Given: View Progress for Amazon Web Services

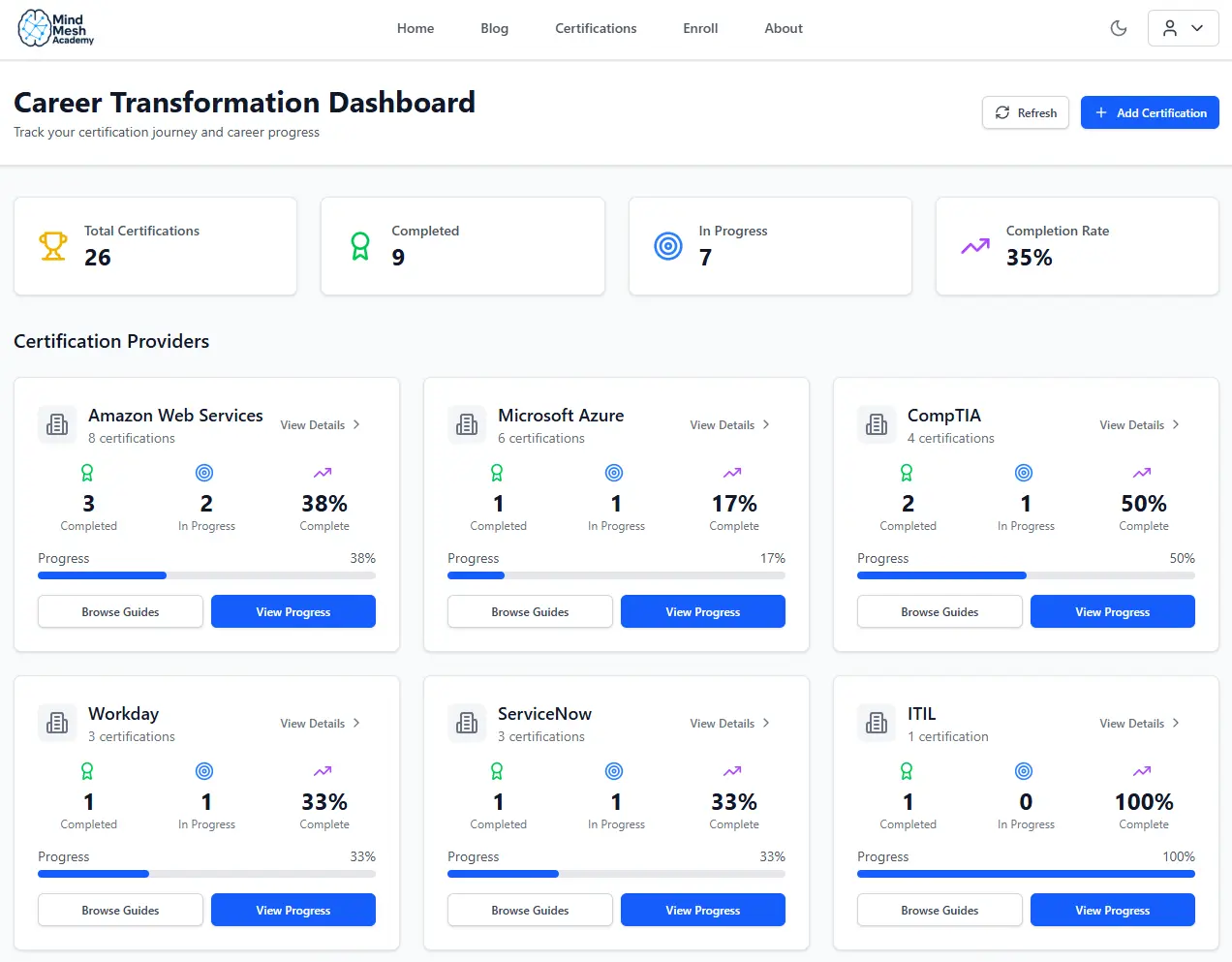Looking at the screenshot, I should [293, 611].
